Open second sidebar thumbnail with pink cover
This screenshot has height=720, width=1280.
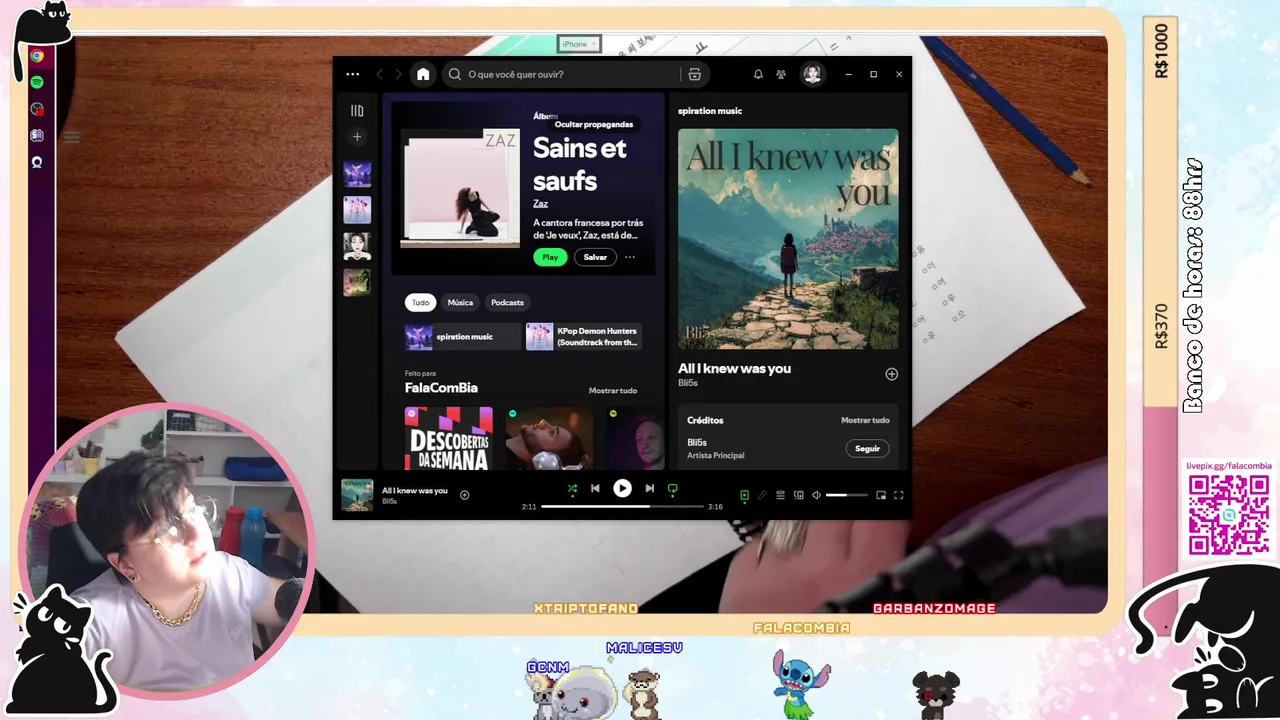(x=357, y=210)
